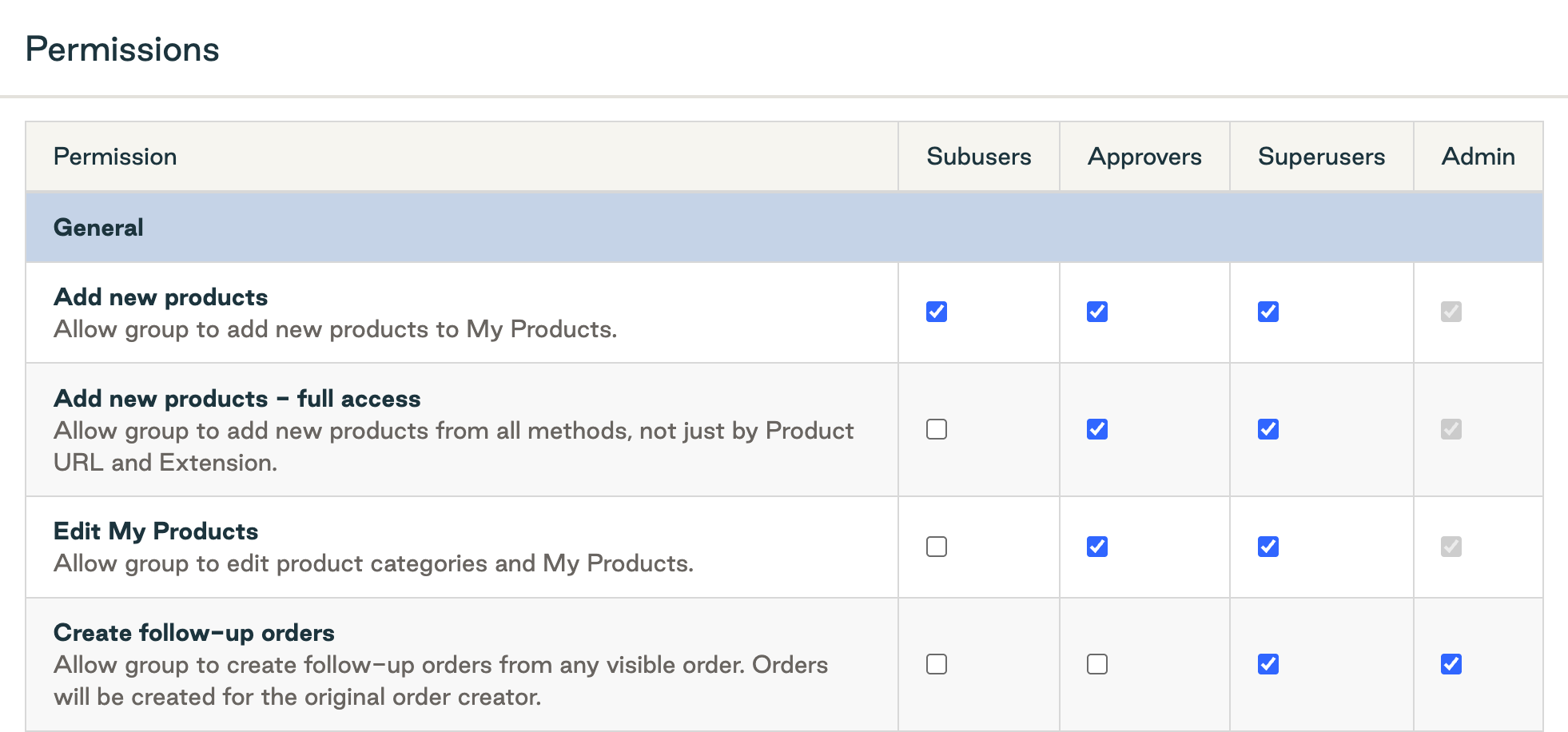Click description about follow-up orders from visible order
This screenshot has width=1568, height=732.
[441, 681]
